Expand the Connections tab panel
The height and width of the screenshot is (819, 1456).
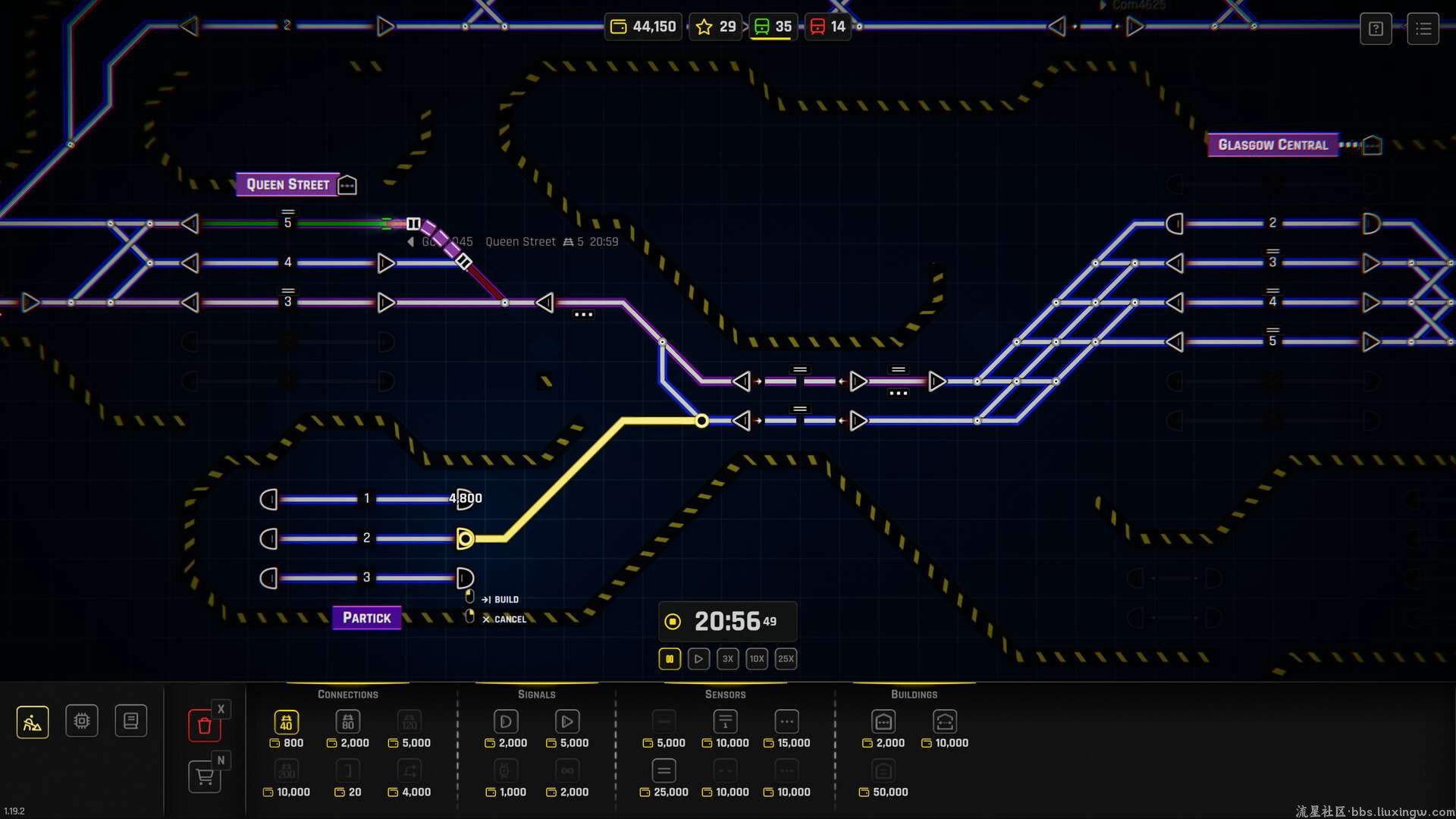pos(347,693)
